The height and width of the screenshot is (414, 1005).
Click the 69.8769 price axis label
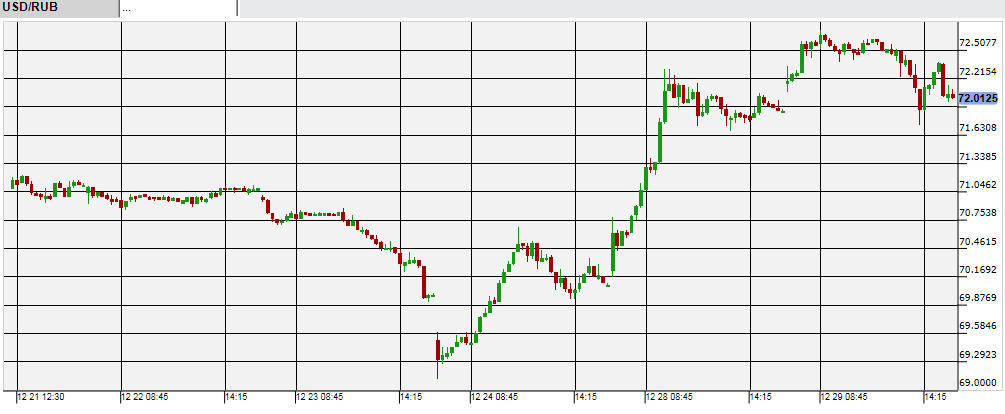point(977,298)
